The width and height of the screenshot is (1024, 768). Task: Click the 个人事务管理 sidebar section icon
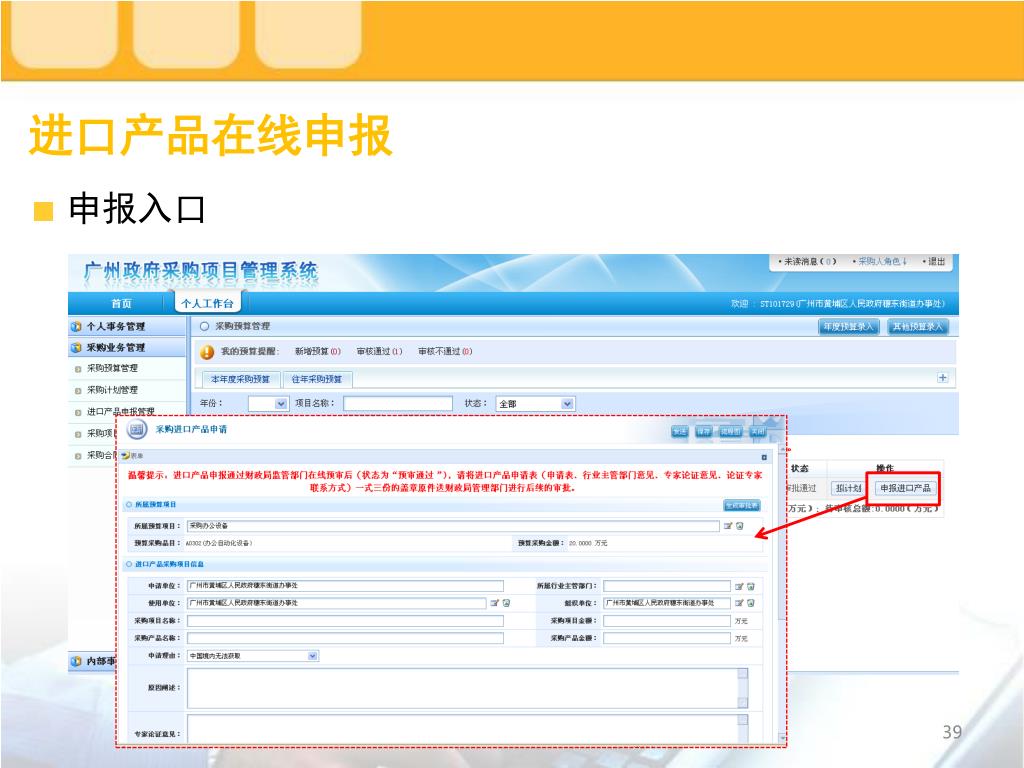(76, 326)
